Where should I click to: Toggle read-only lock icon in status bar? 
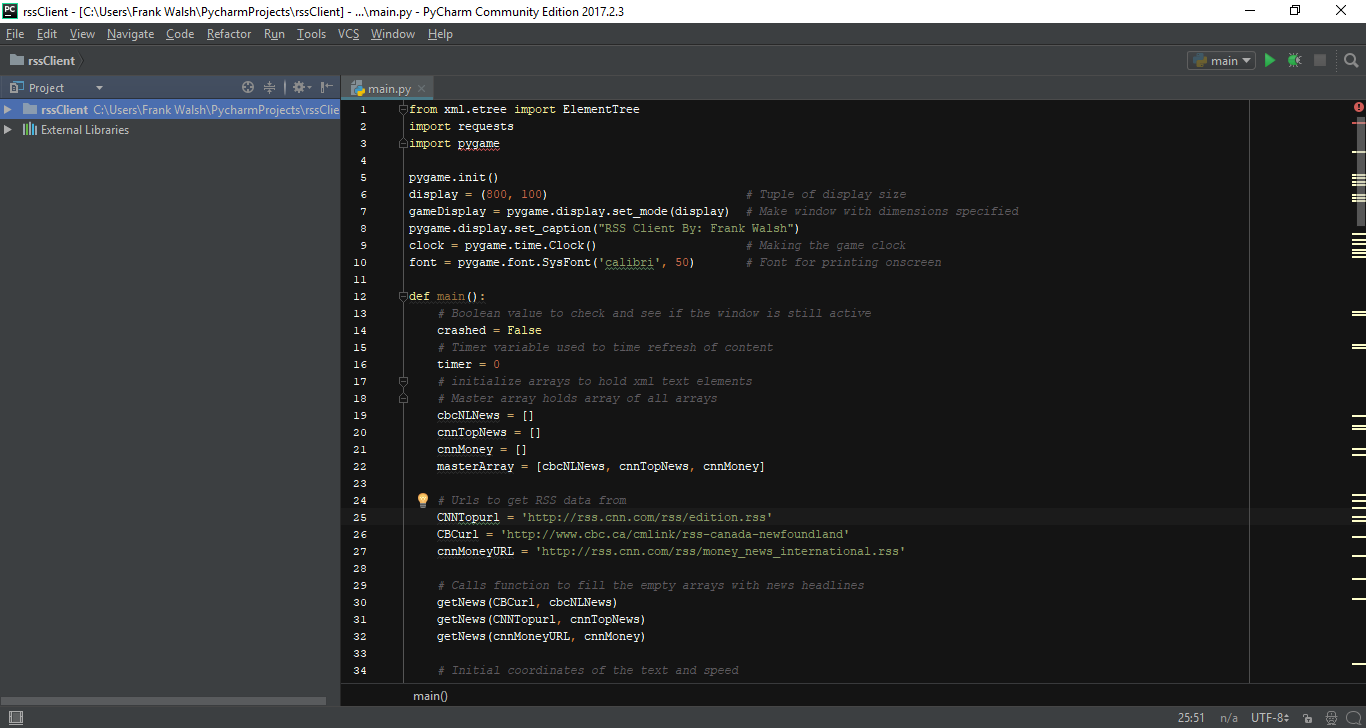point(1305,718)
